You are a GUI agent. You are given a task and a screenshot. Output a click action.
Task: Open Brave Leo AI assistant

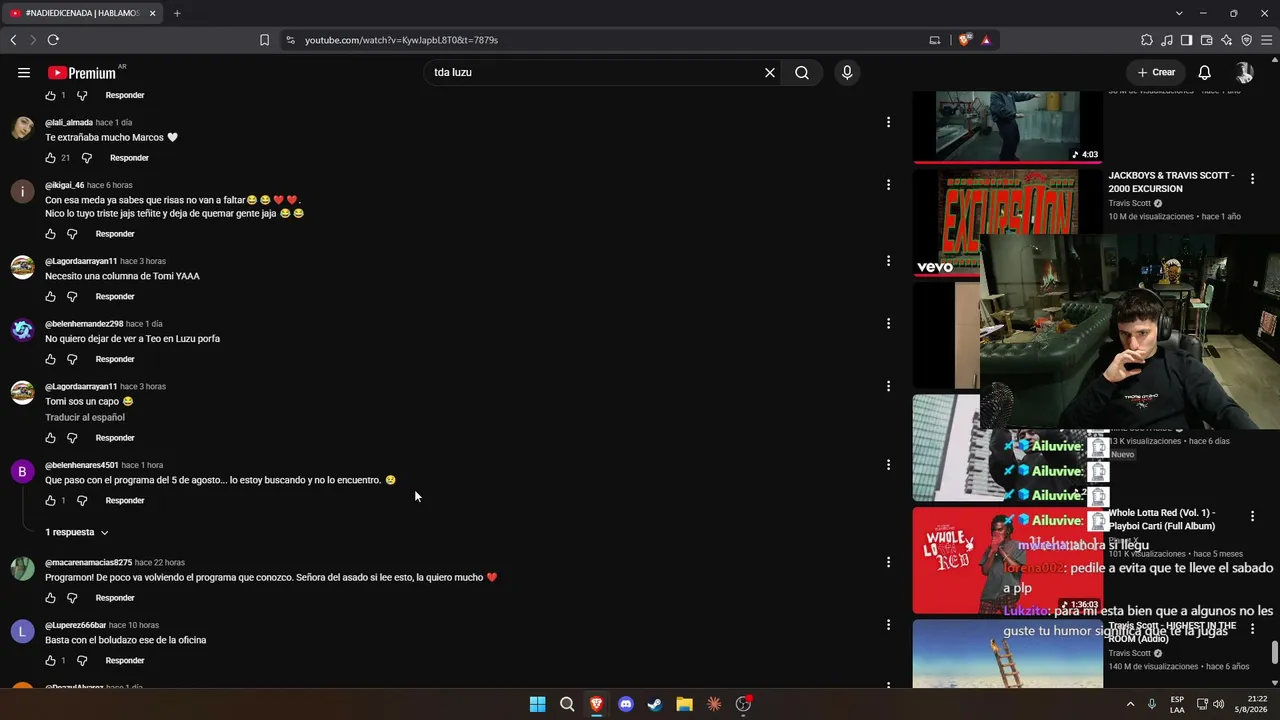point(1227,40)
